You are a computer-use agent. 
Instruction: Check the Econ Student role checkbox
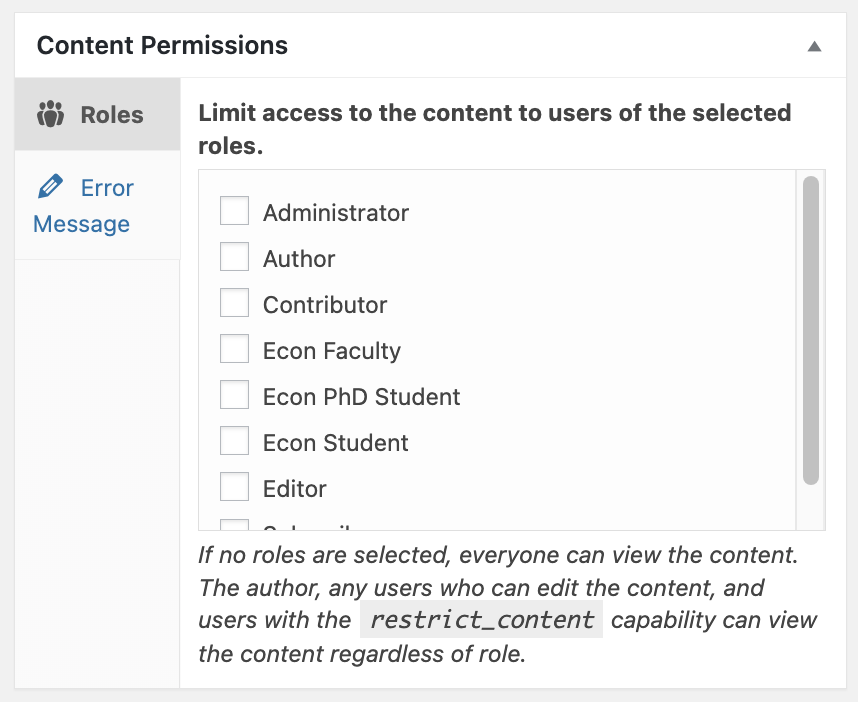tap(234, 441)
